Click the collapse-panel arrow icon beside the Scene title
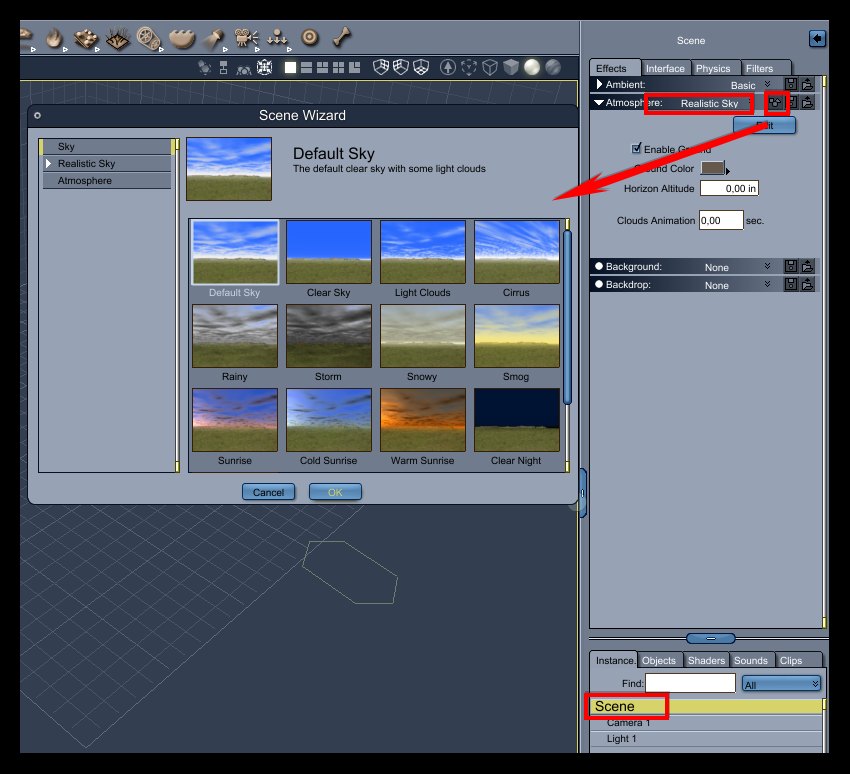850x774 pixels. (817, 39)
